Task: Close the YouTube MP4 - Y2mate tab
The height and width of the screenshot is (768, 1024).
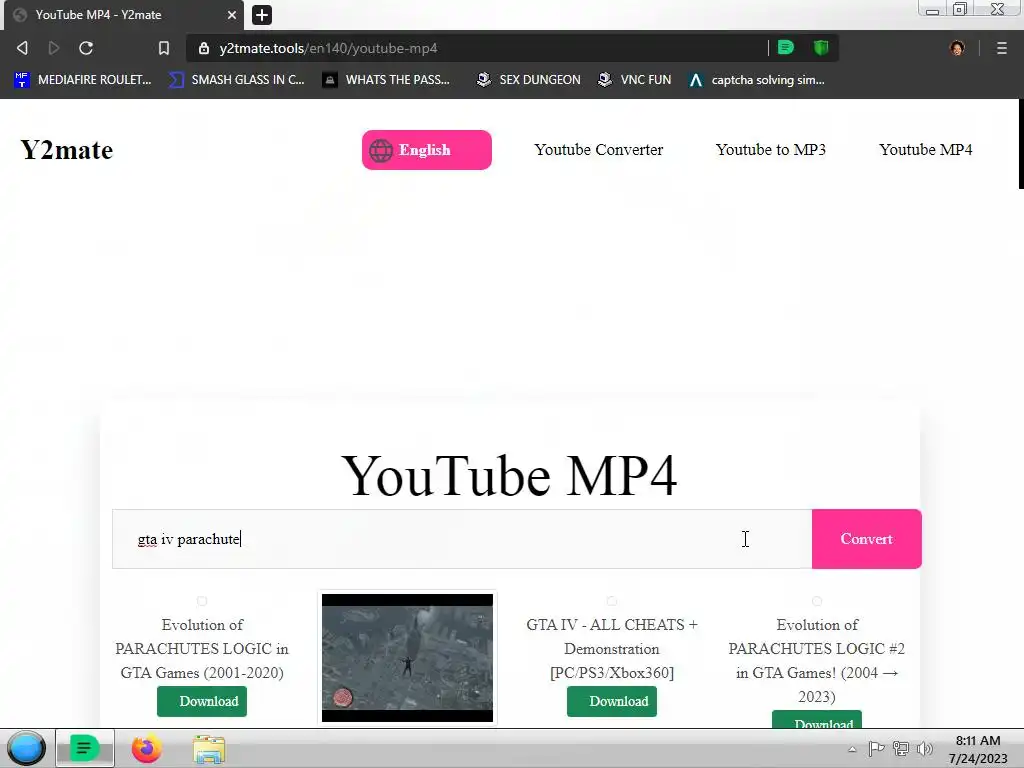Action: [232, 14]
